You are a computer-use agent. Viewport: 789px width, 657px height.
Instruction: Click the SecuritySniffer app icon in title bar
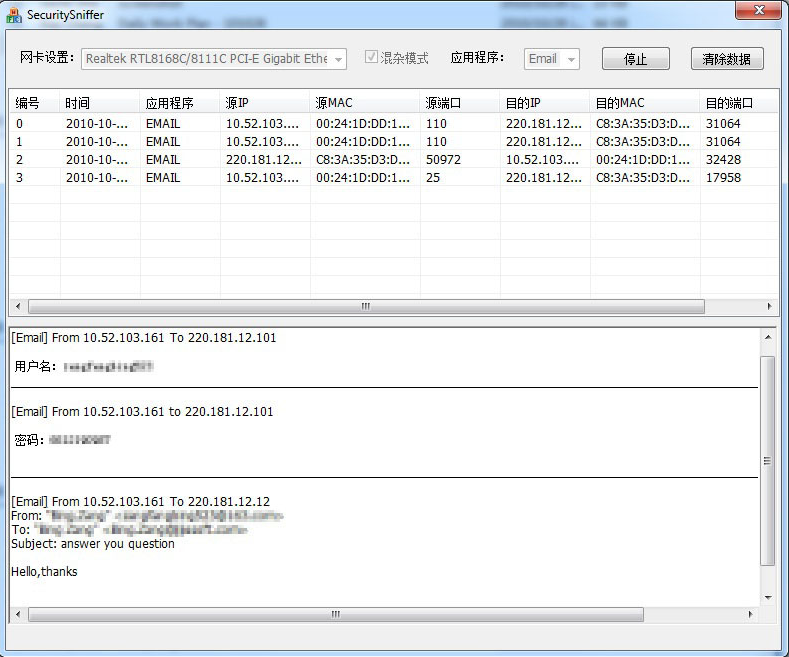[x=14, y=15]
